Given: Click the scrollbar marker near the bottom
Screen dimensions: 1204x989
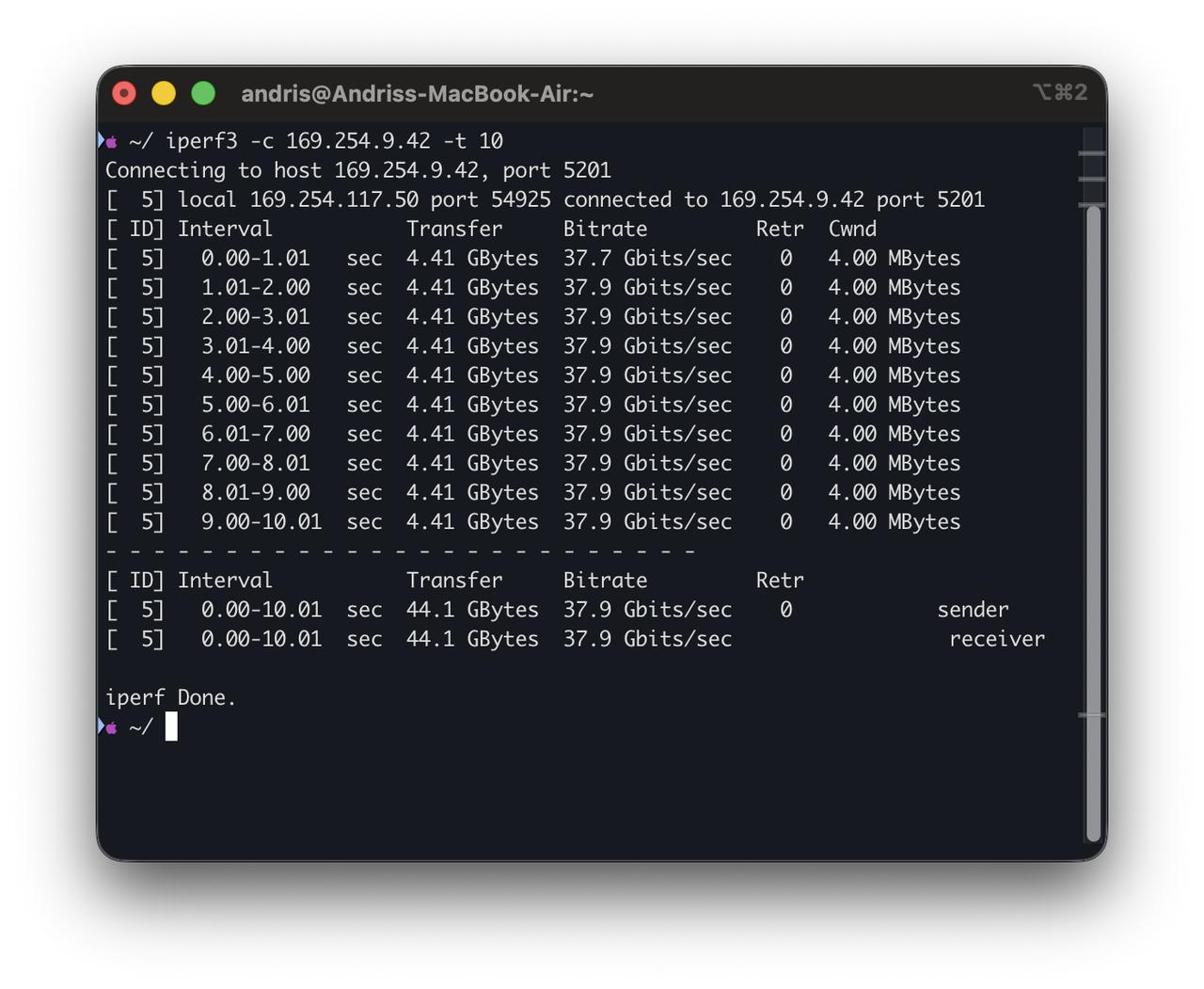Looking at the screenshot, I should coord(1091,715).
